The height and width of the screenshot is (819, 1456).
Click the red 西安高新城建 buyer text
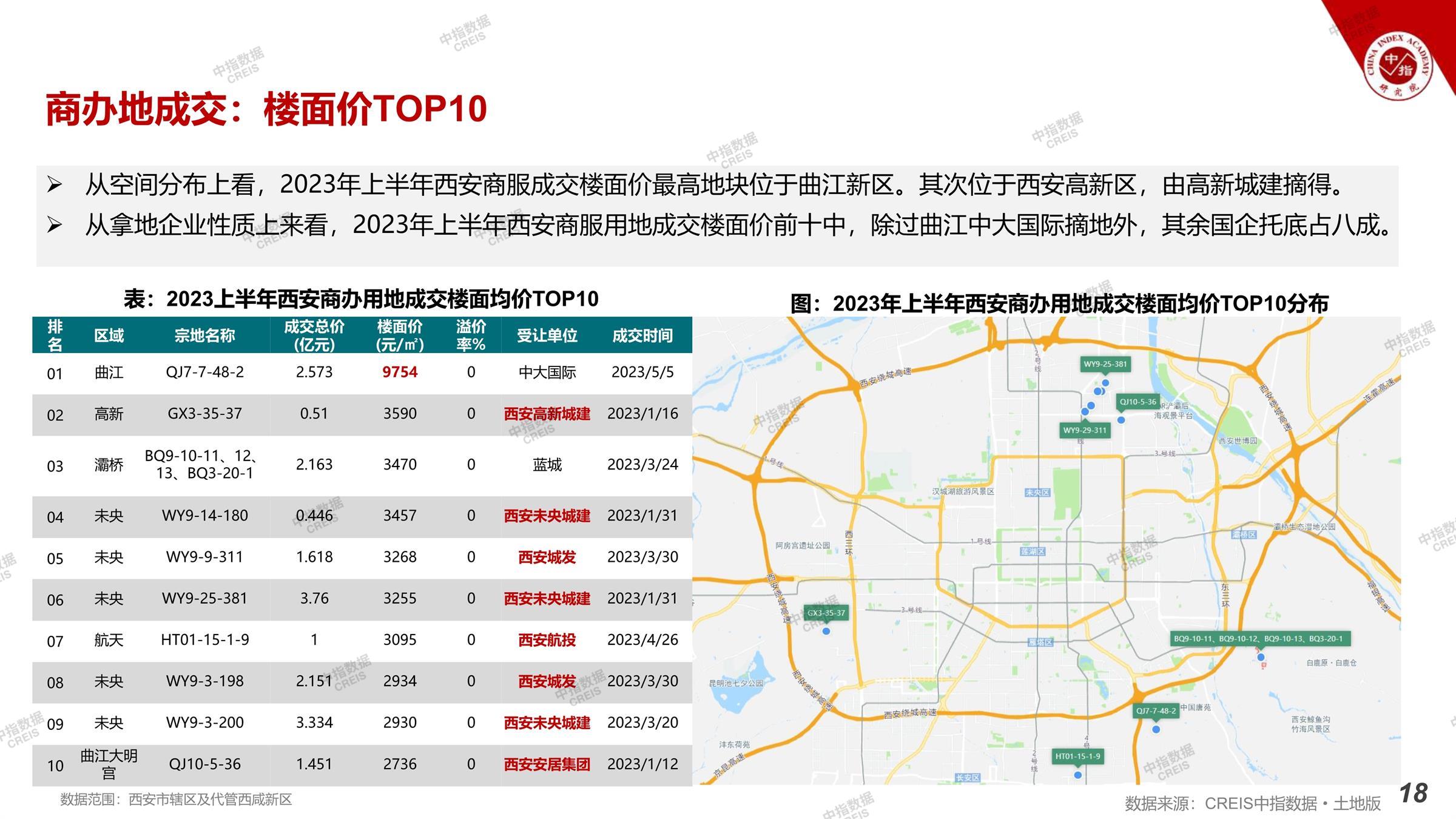(x=547, y=414)
